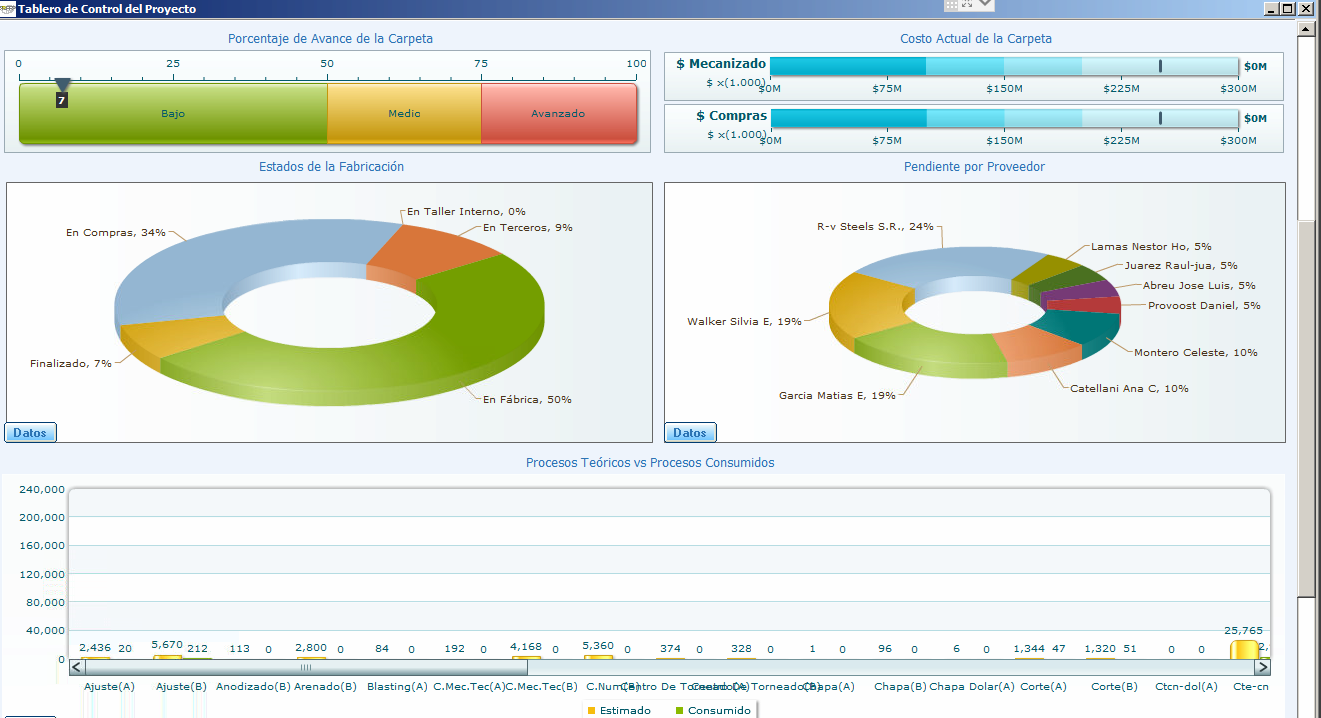Open Datos under the Pendiente por Proveedor chart

(690, 433)
